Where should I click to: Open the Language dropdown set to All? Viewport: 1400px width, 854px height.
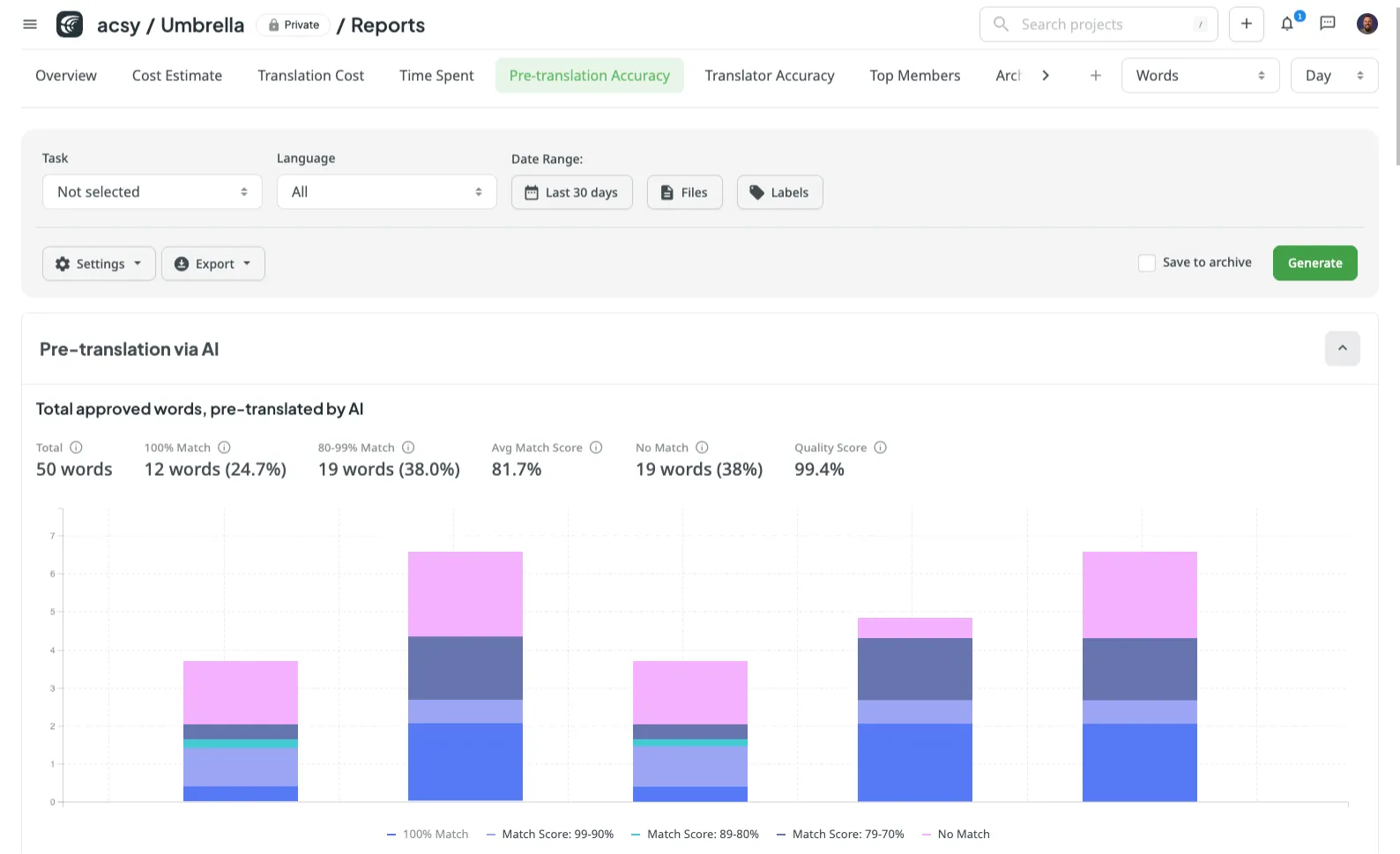[386, 192]
